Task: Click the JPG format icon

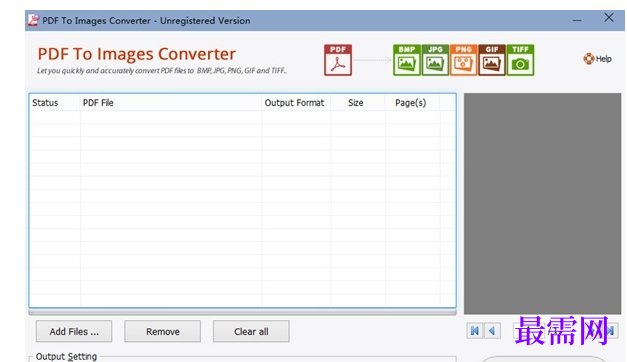Action: tap(435, 60)
